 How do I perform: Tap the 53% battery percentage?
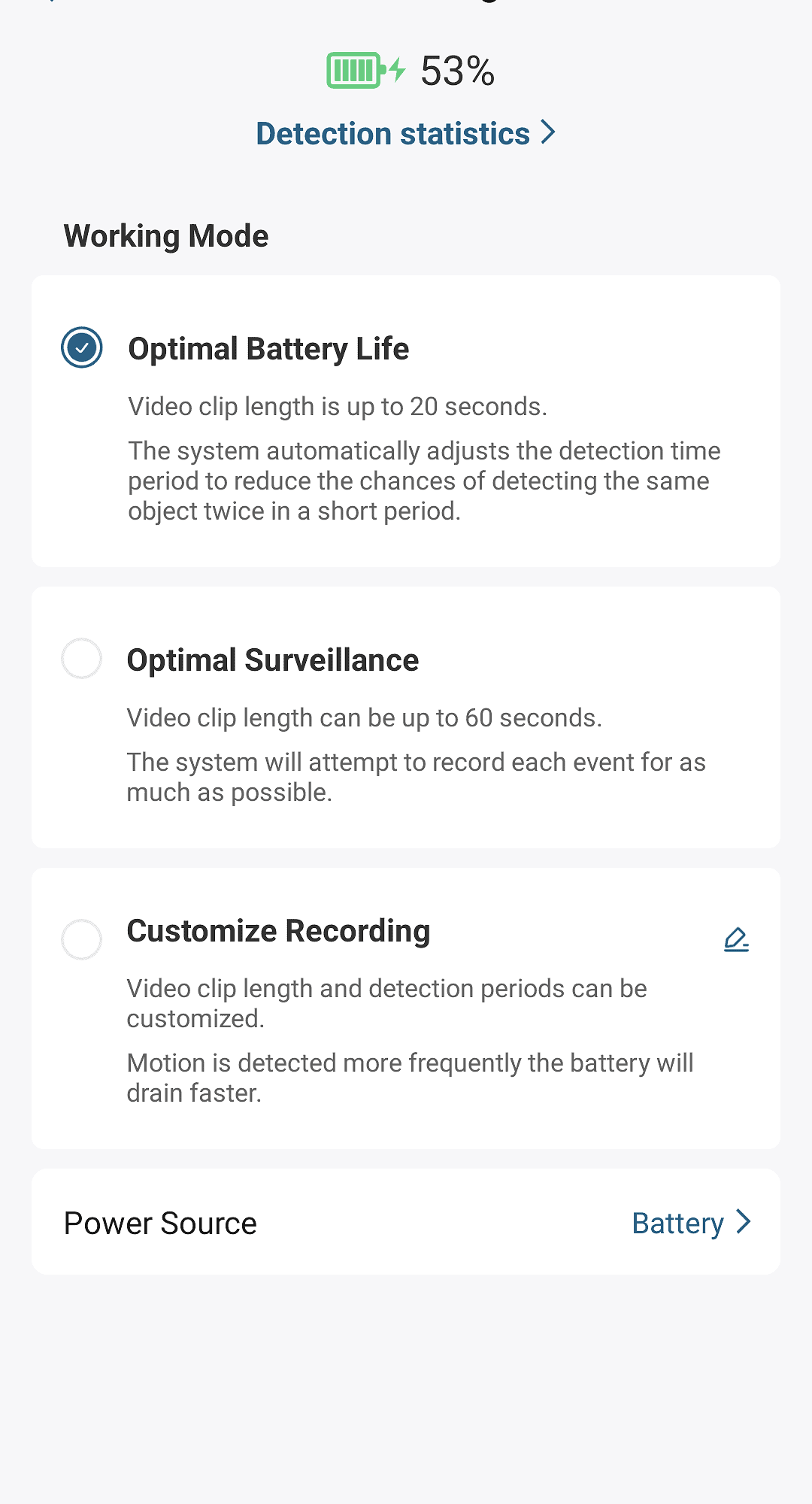tap(457, 71)
